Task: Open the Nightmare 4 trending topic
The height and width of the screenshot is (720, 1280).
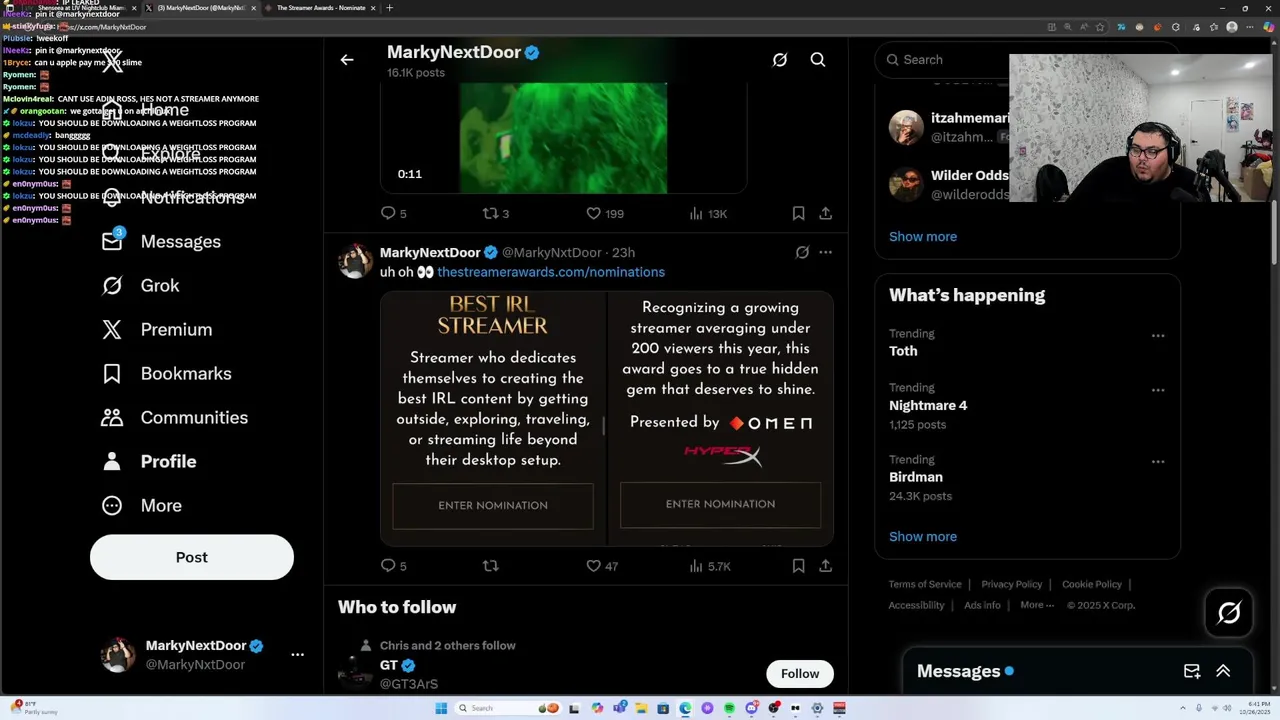Action: pos(928,405)
